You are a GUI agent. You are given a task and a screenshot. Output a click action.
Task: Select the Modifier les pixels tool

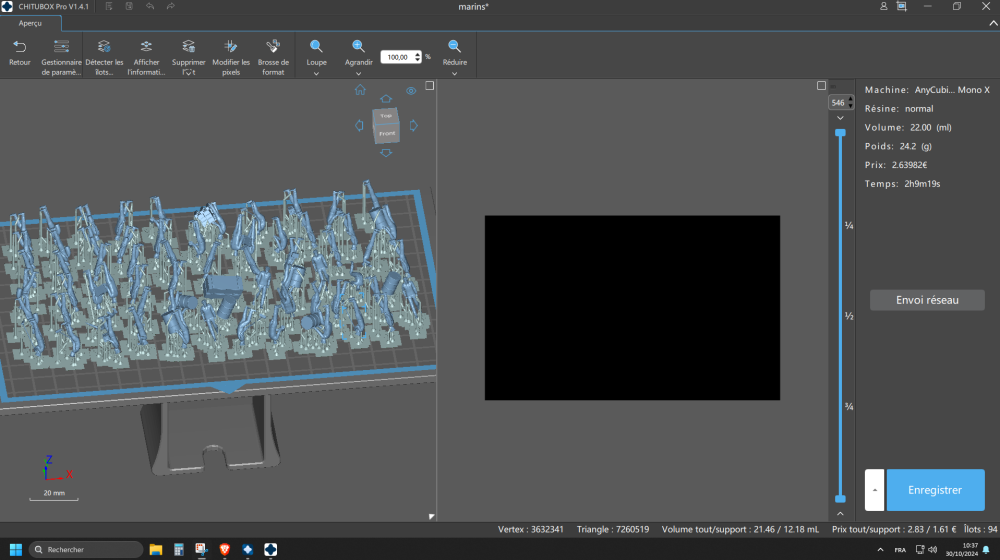click(x=231, y=47)
